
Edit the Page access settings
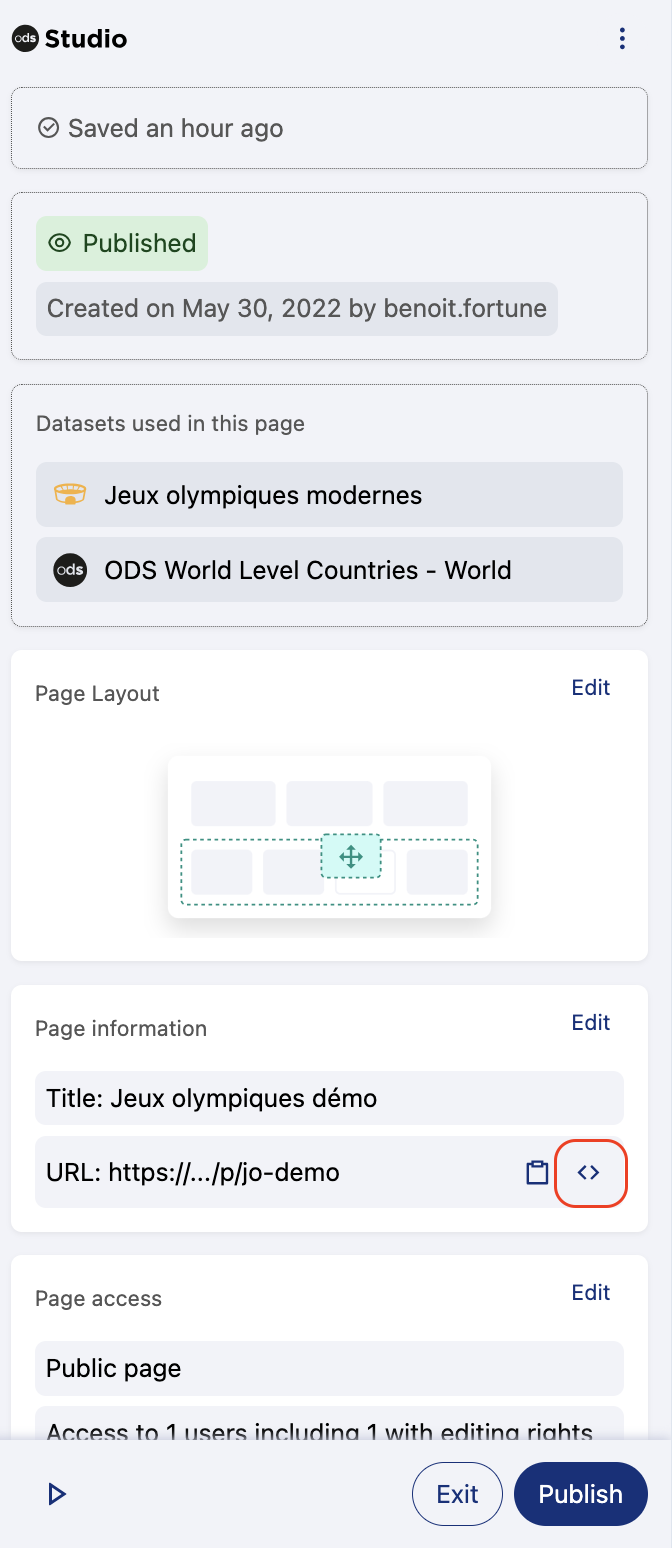pos(590,1293)
